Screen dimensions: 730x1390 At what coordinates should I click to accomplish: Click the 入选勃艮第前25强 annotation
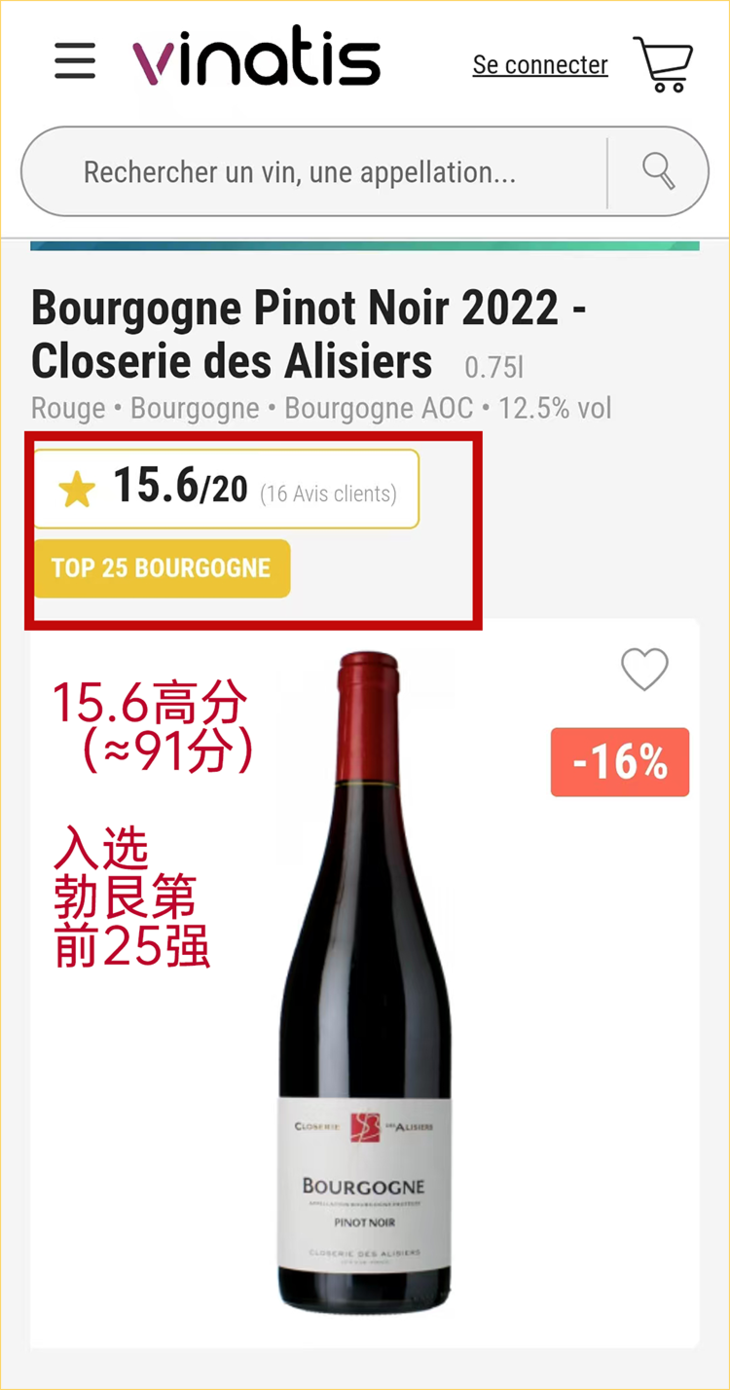[x=131, y=897]
